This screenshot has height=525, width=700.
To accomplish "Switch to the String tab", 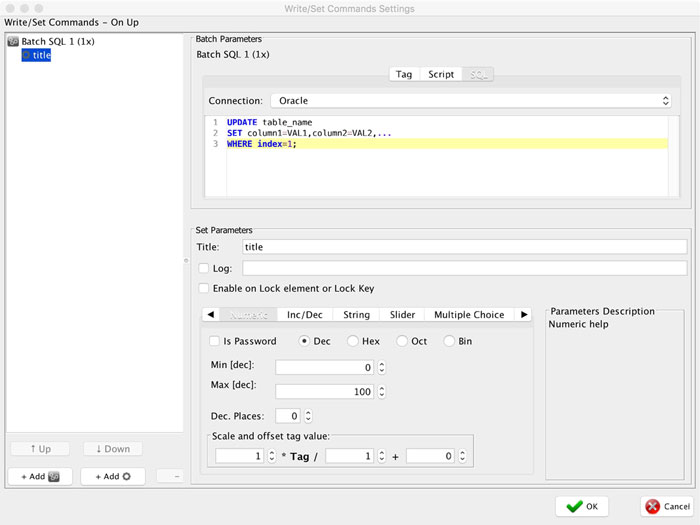I will click(x=356, y=315).
